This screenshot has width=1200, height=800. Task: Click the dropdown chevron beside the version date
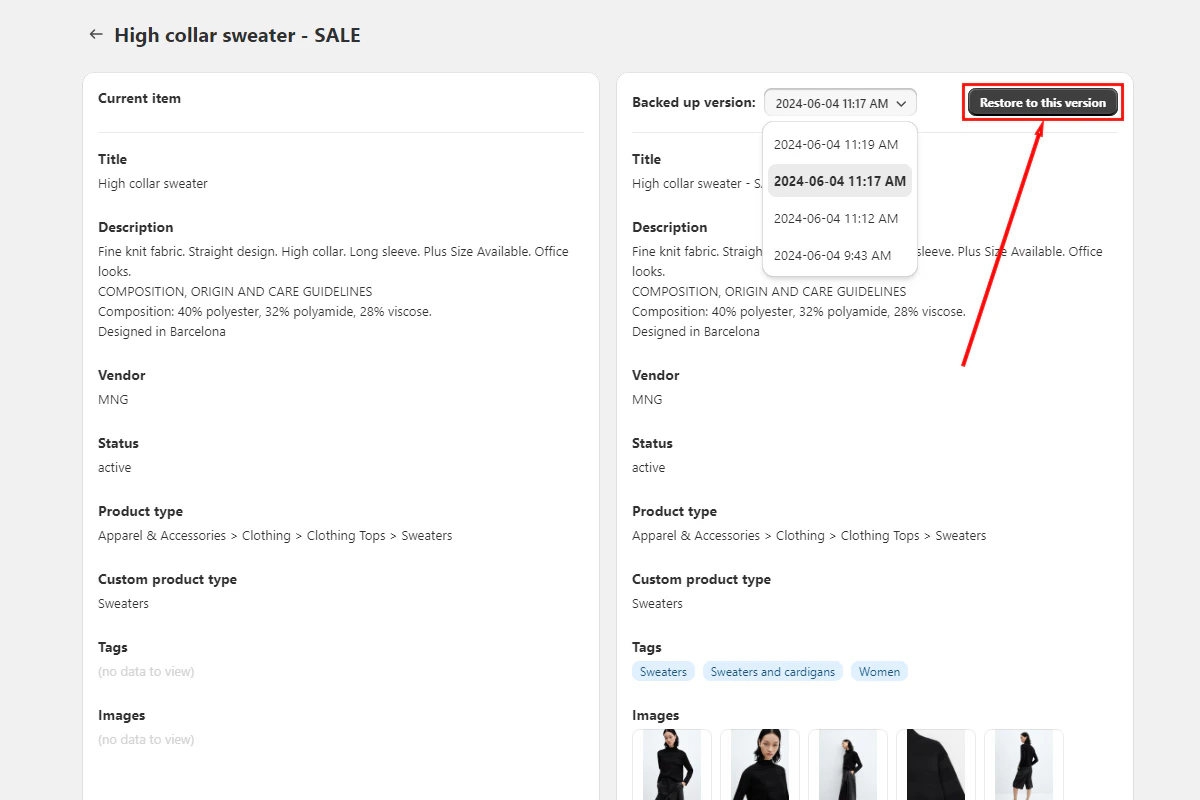900,102
